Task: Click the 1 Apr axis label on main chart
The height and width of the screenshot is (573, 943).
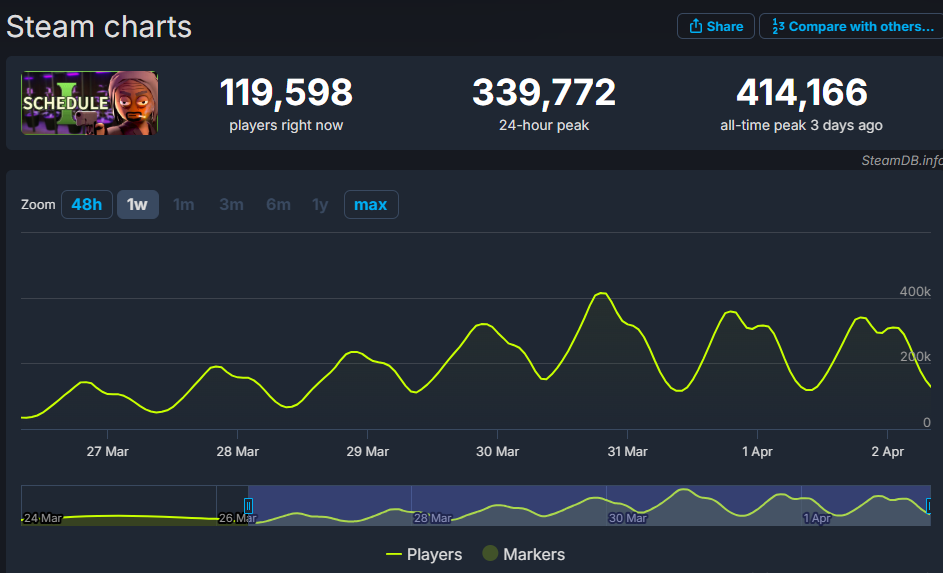Action: click(x=757, y=452)
